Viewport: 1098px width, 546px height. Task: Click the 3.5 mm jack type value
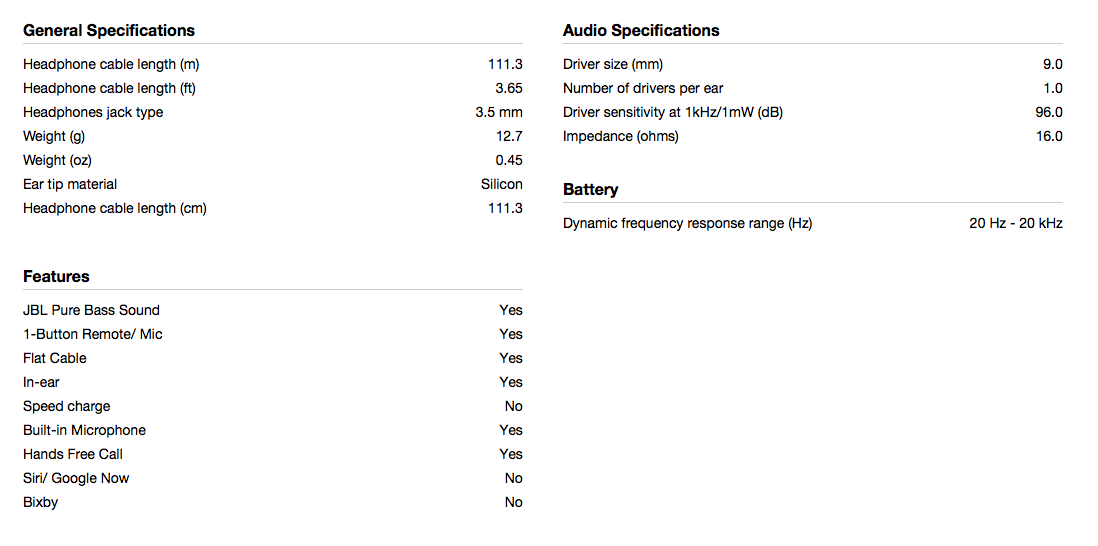(x=499, y=112)
